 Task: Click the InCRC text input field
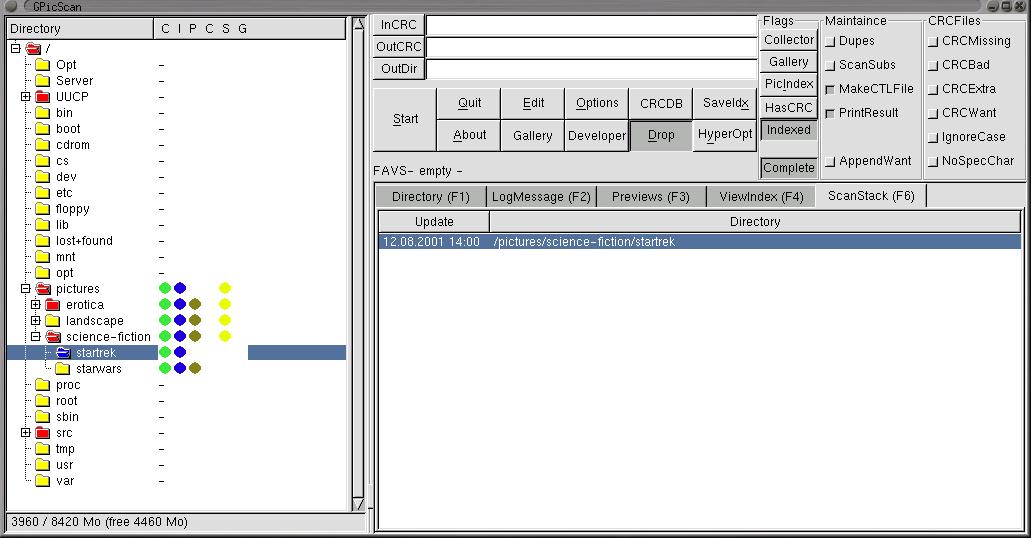click(591, 25)
